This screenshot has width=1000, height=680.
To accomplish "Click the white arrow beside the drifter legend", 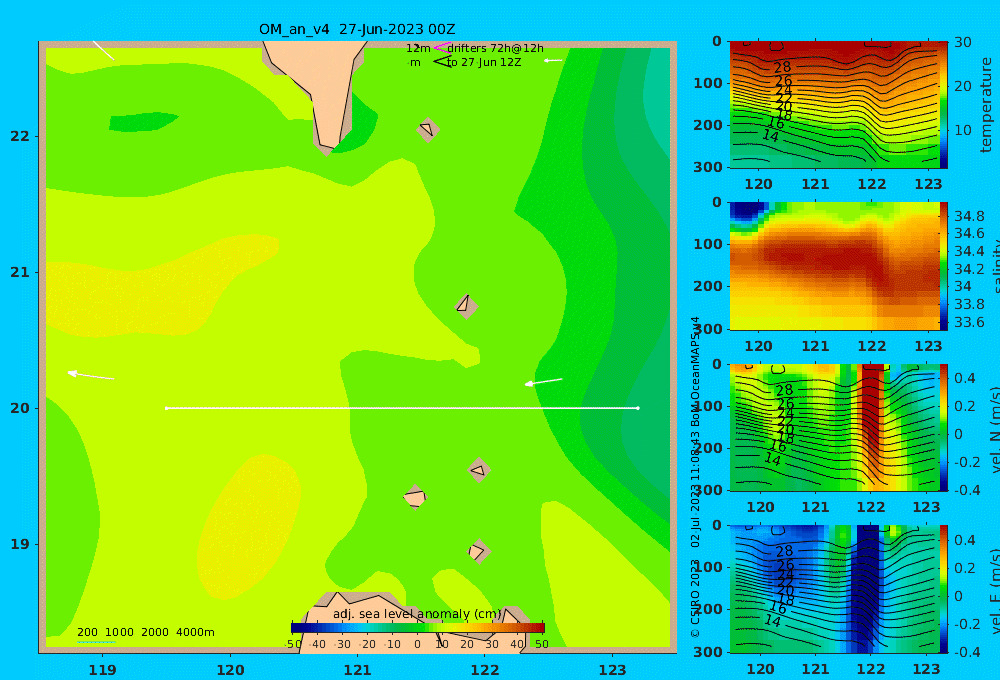I will (x=553, y=61).
